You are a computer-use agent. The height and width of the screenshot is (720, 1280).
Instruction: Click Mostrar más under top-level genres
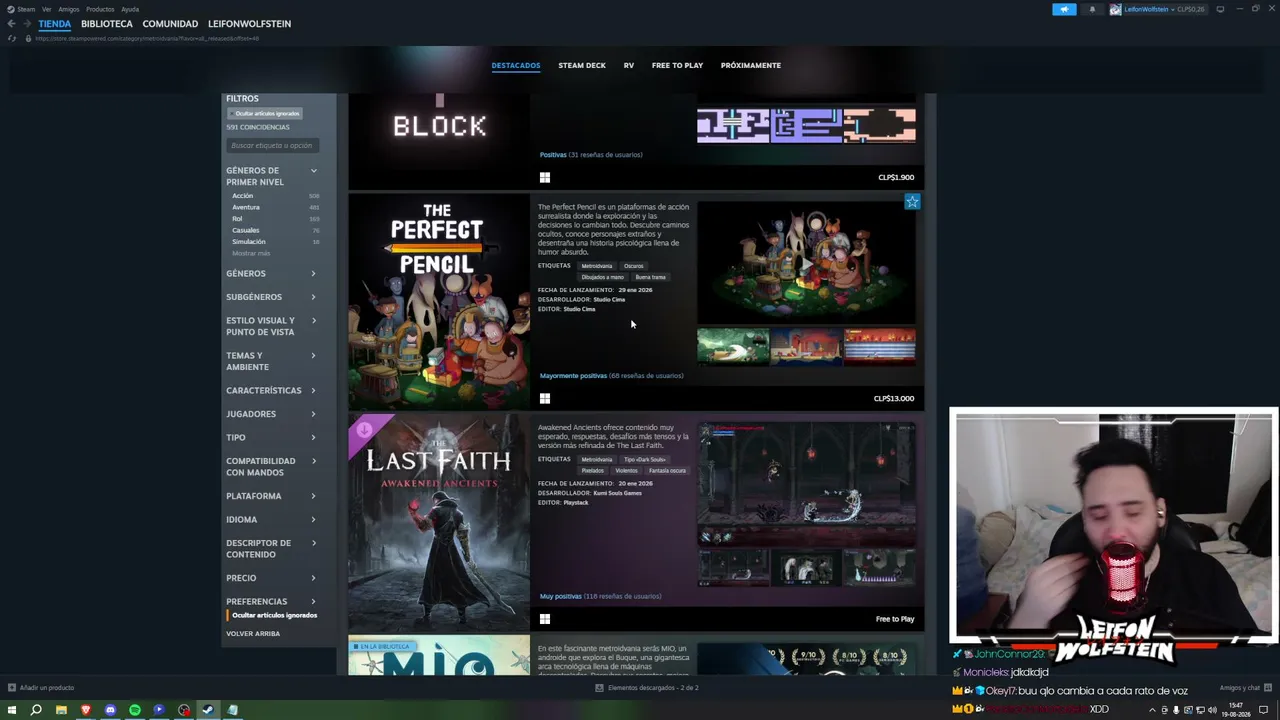251,254
